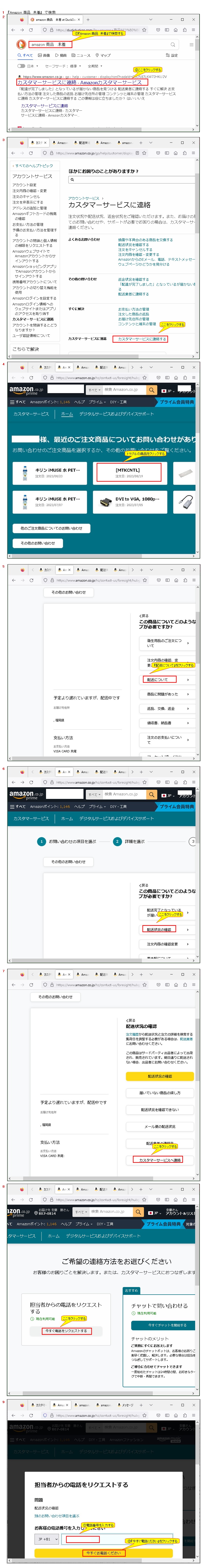Open the カスタマーサービスに連絡 - Amazonカスタマーサービス search result
The image size is (201, 1568).
point(80,82)
